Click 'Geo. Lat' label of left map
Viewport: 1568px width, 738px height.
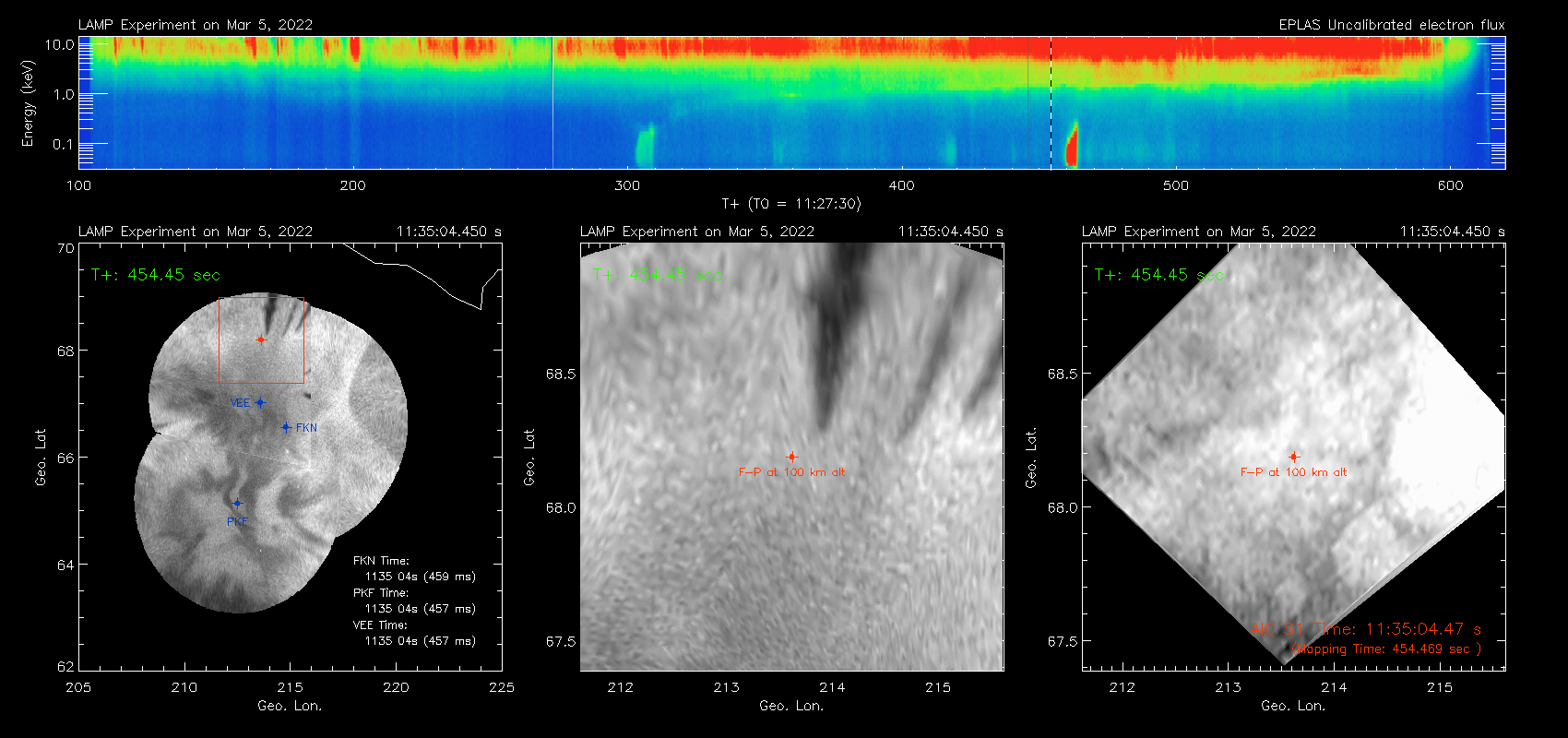tap(41, 458)
